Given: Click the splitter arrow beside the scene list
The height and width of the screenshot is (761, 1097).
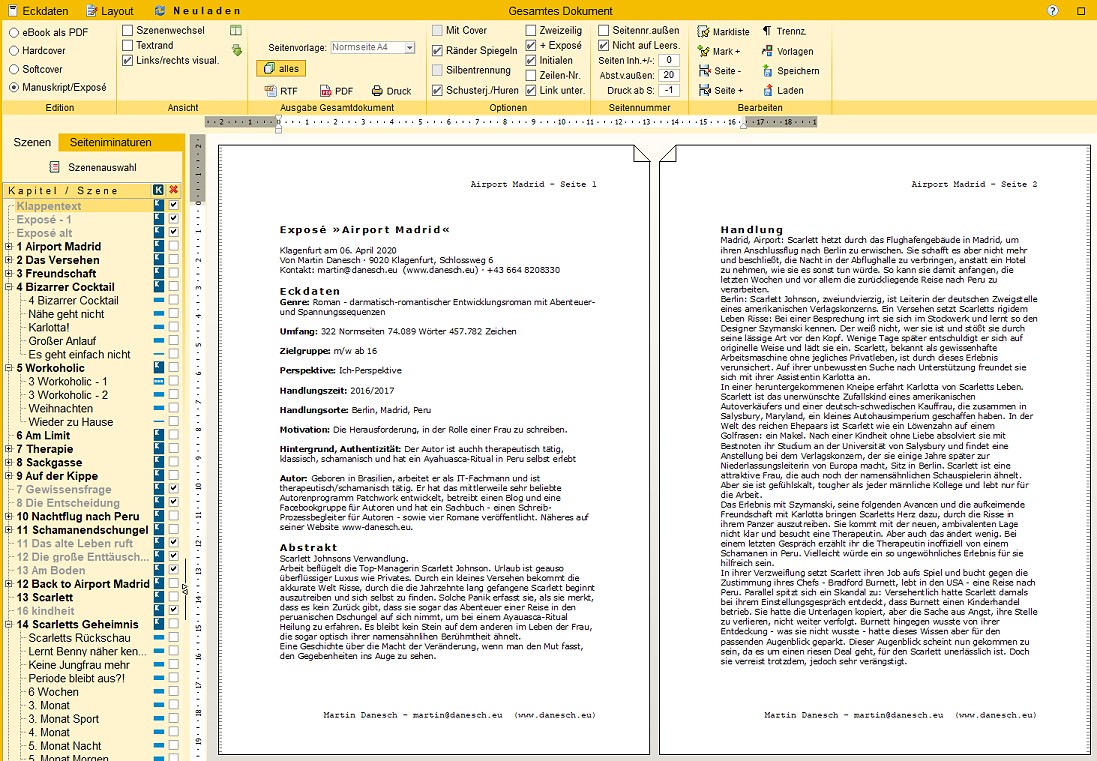Looking at the screenshot, I should (x=185, y=589).
